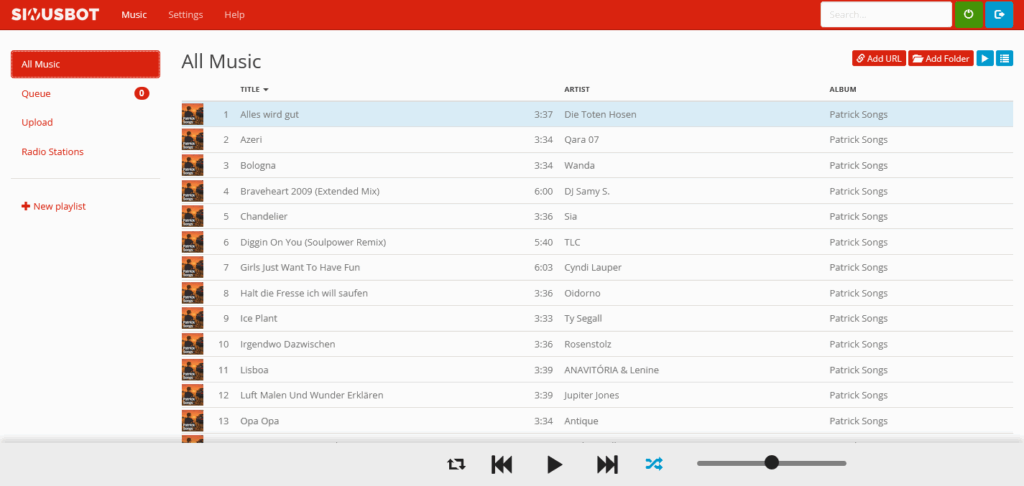Click the green power button icon
The image size is (1024, 486).
coord(968,15)
